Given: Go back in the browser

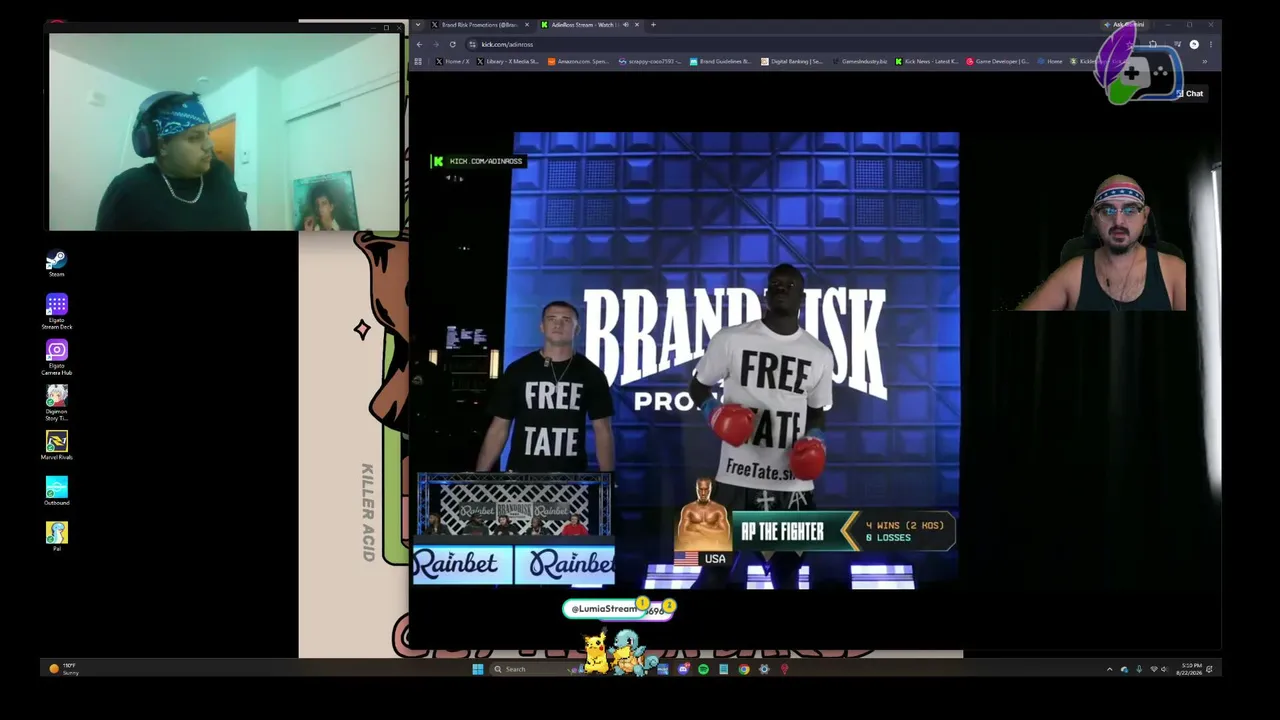Looking at the screenshot, I should [419, 44].
